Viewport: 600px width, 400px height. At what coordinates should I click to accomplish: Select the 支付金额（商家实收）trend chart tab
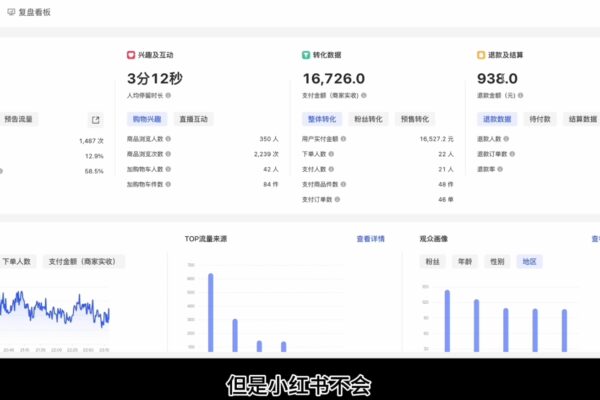pyautogui.click(x=82, y=261)
